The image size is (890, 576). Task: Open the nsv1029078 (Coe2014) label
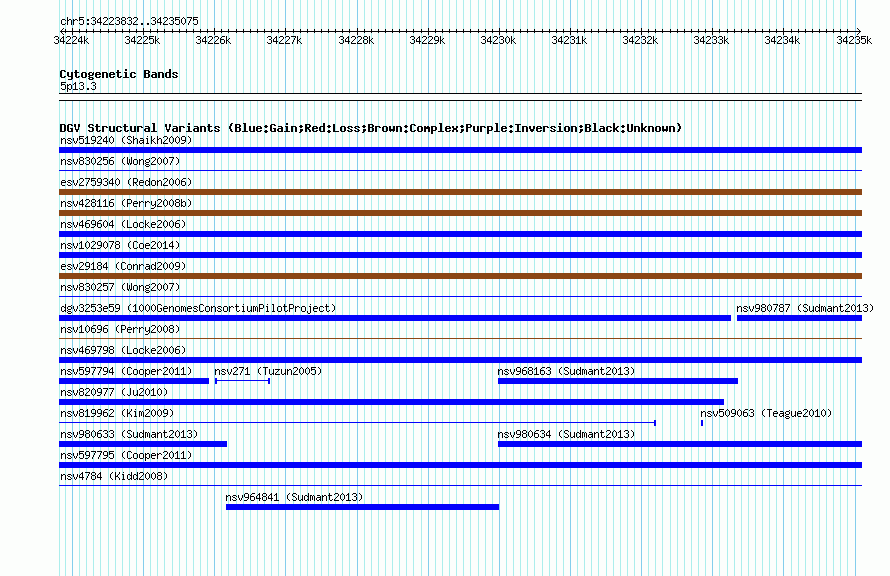pyautogui.click(x=120, y=245)
